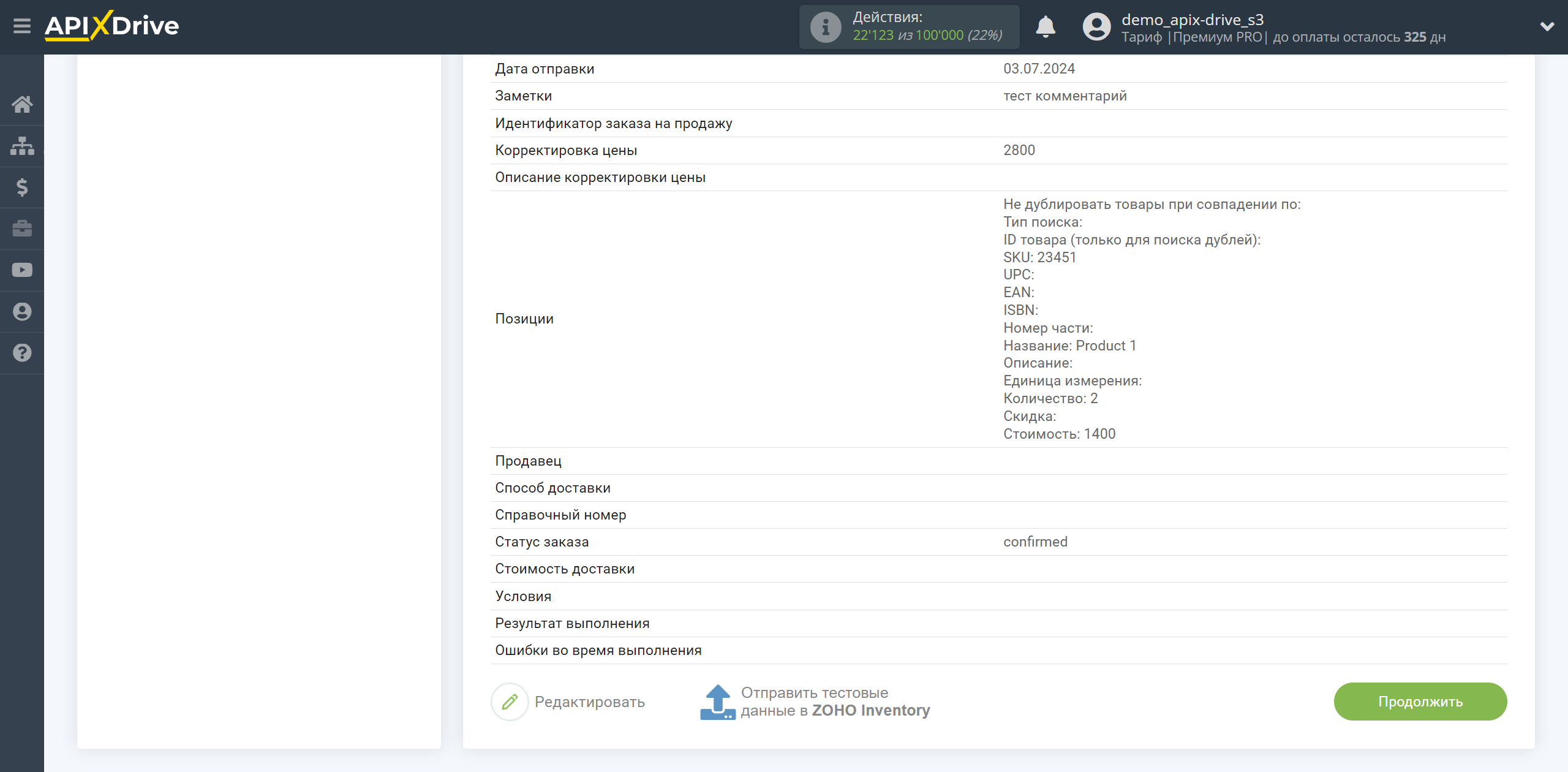Click the 'Справочный номер' label
The image size is (1568, 772).
click(x=560, y=515)
